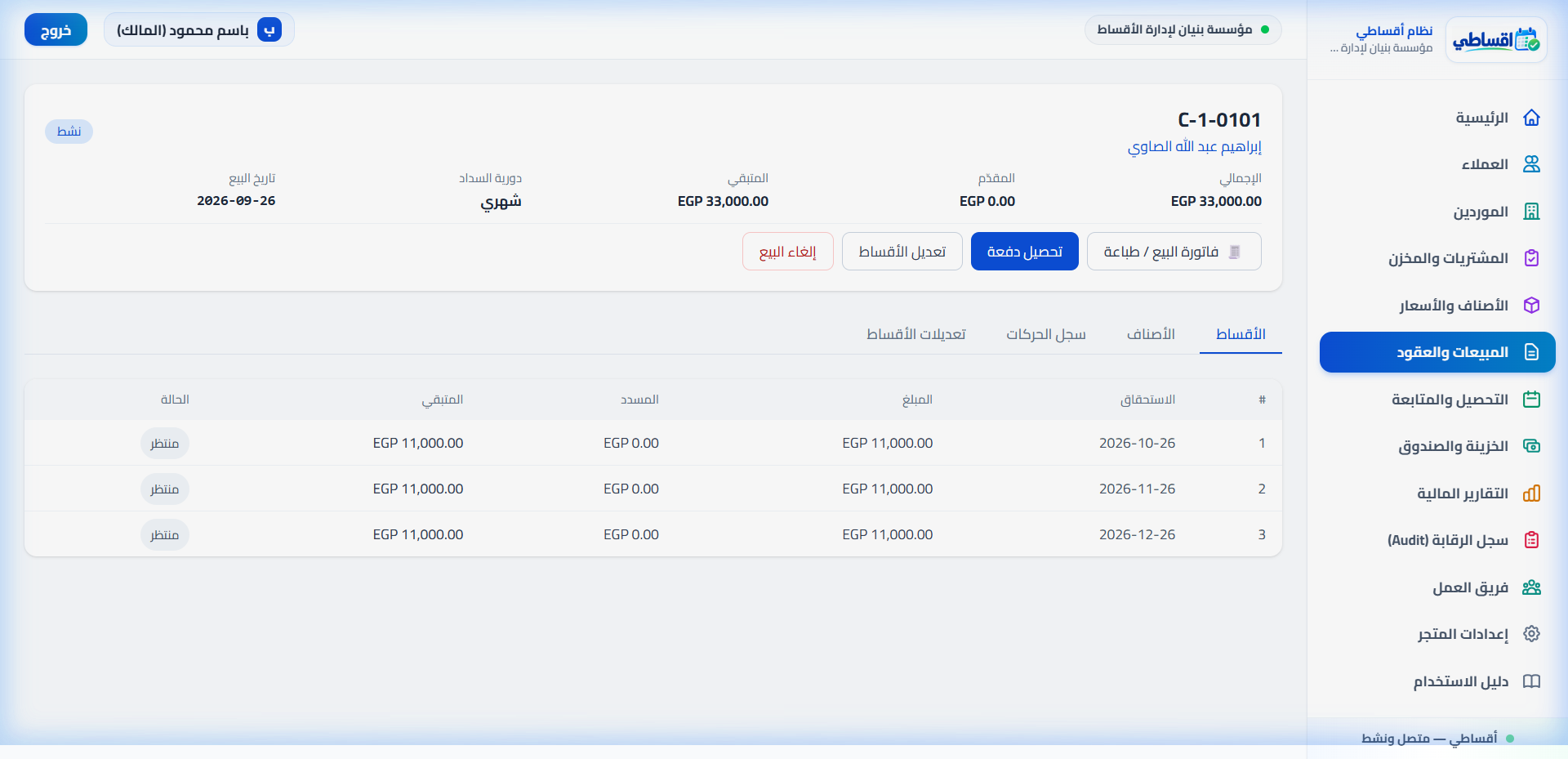This screenshot has height=759, width=1568.
Task: Open العملاء in the sidebar menu
Action: 1437,164
